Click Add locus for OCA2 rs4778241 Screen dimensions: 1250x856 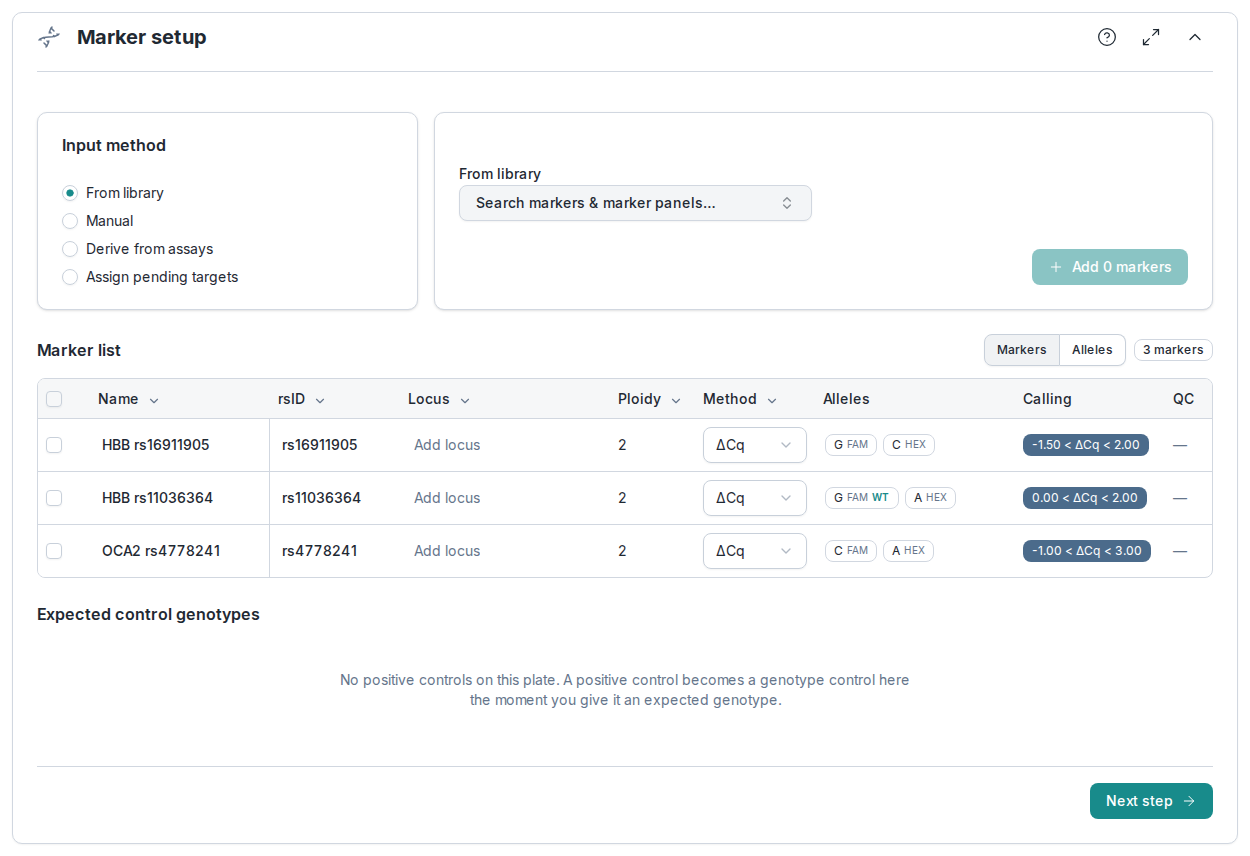(x=447, y=551)
